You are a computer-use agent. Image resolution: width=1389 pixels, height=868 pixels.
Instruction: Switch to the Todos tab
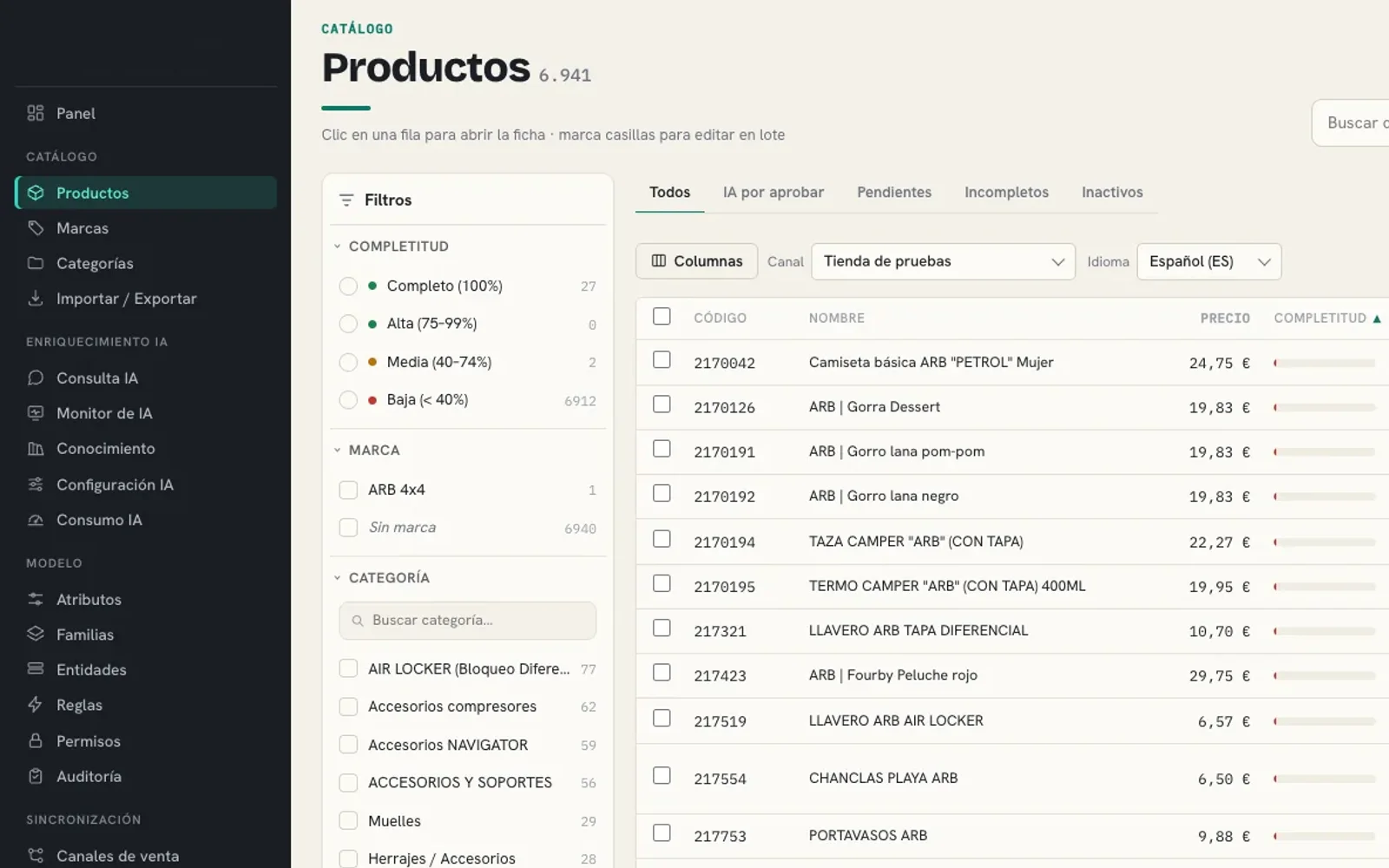[x=669, y=193]
